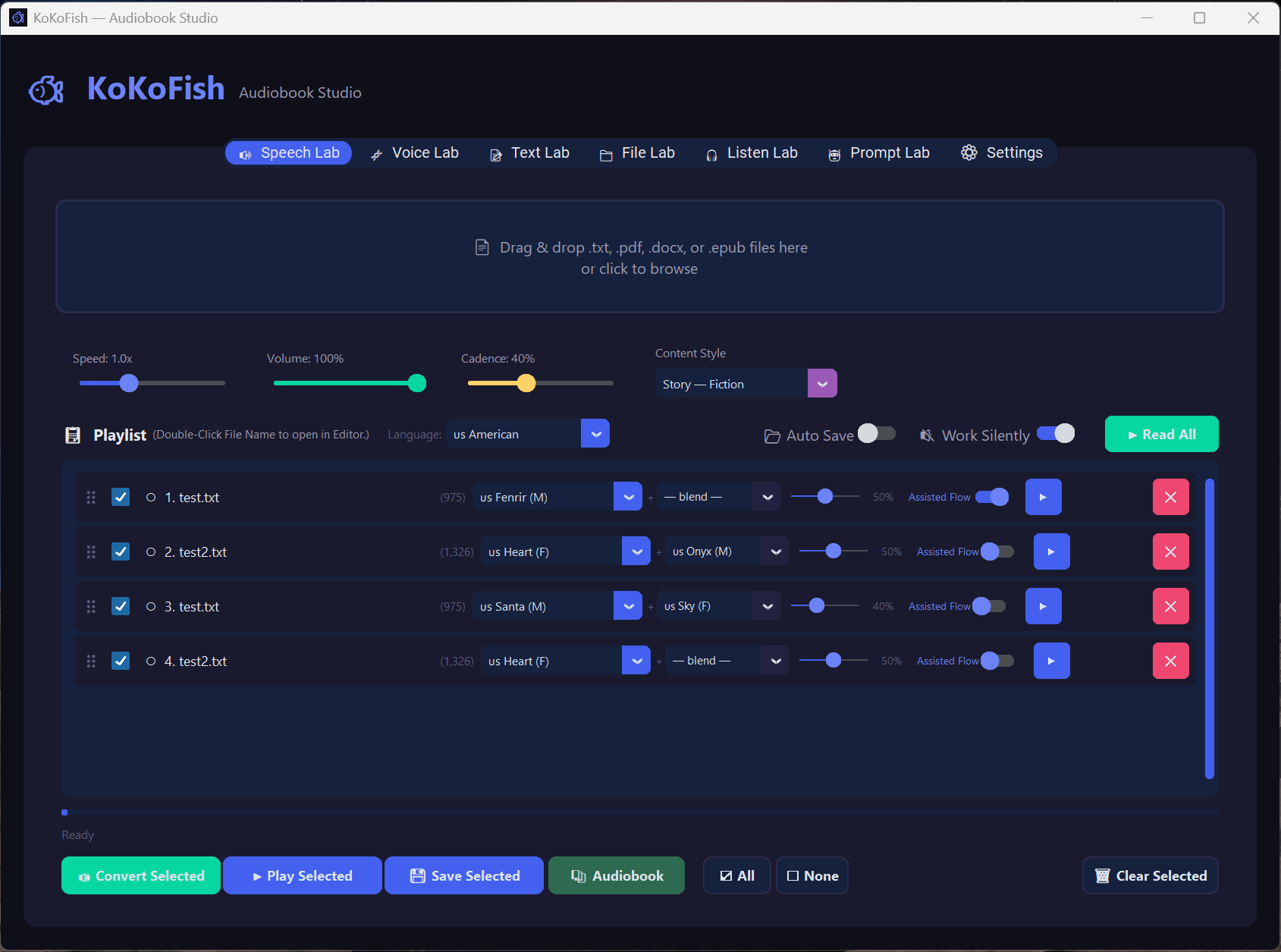The height and width of the screenshot is (952, 1281).
Task: Switch to the Prompt Lab tab
Action: tap(878, 152)
